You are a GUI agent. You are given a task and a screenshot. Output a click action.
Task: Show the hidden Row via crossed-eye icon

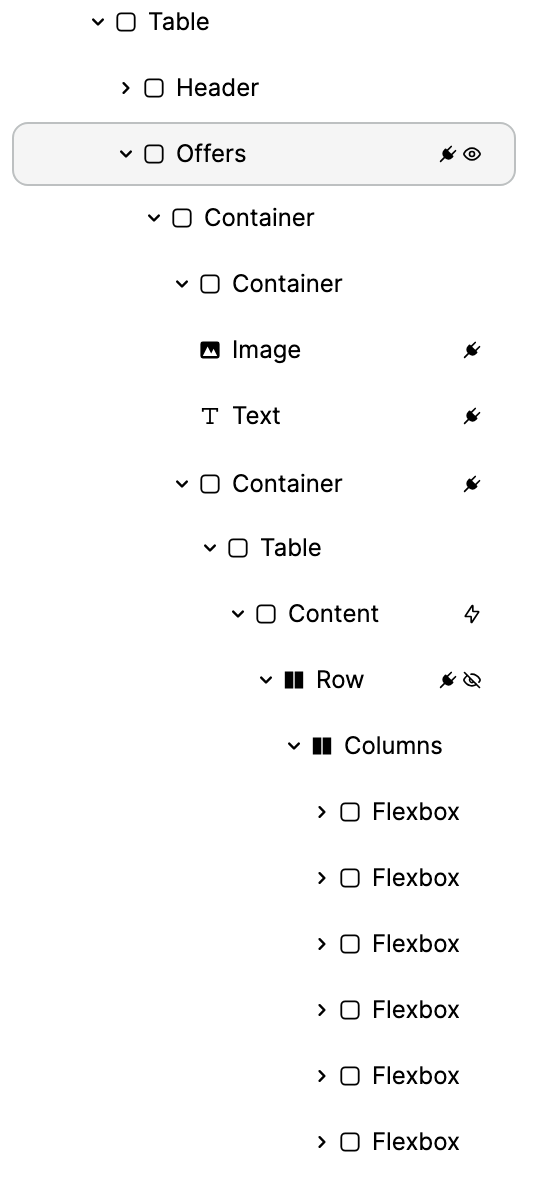[x=472, y=680]
